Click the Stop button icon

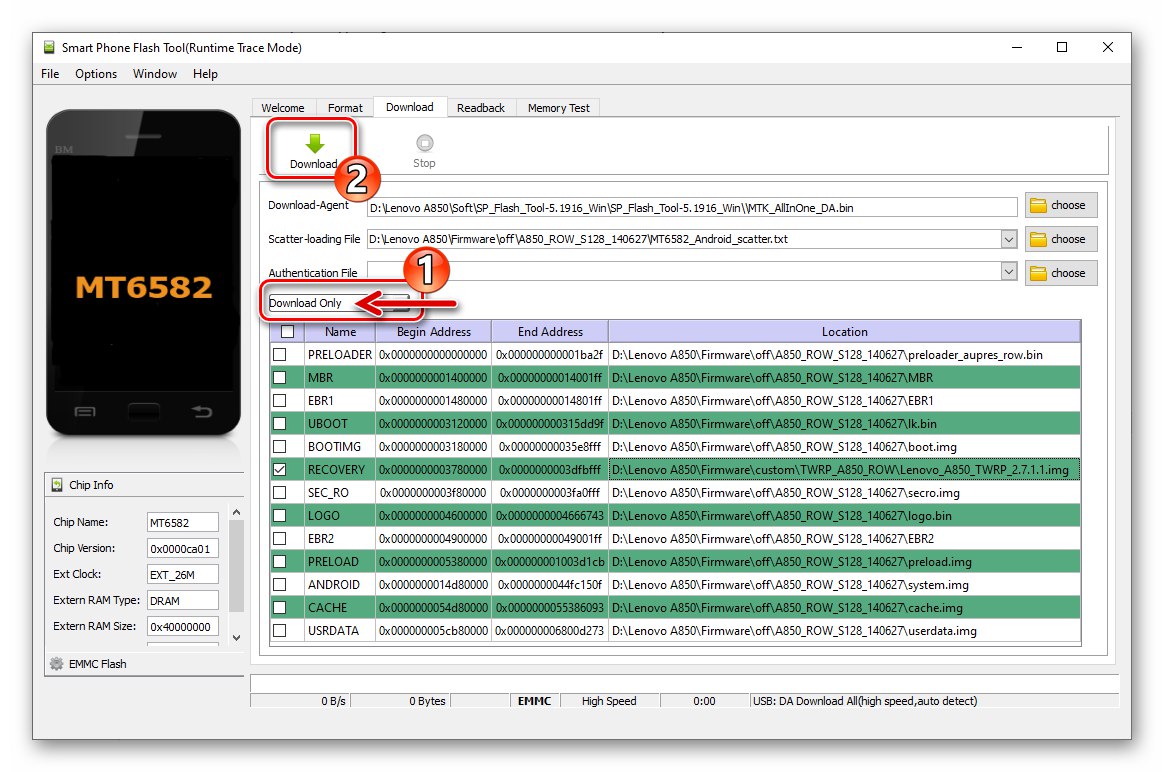[425, 143]
